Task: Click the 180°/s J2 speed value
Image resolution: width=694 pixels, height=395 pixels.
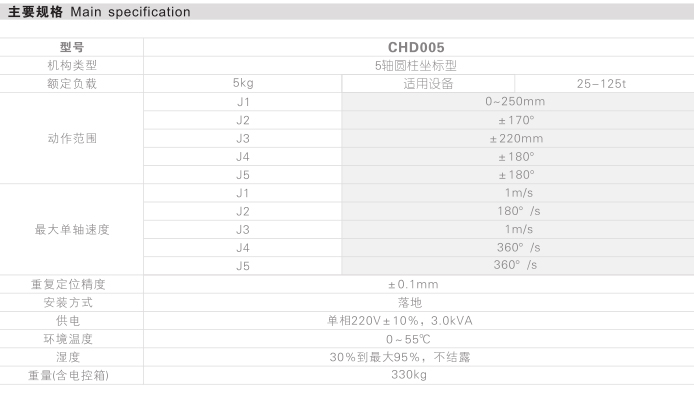Action: (x=518, y=211)
